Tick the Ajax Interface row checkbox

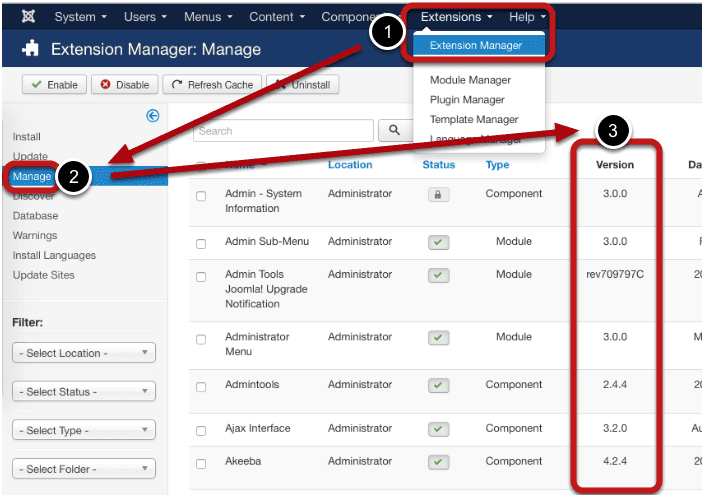201,431
